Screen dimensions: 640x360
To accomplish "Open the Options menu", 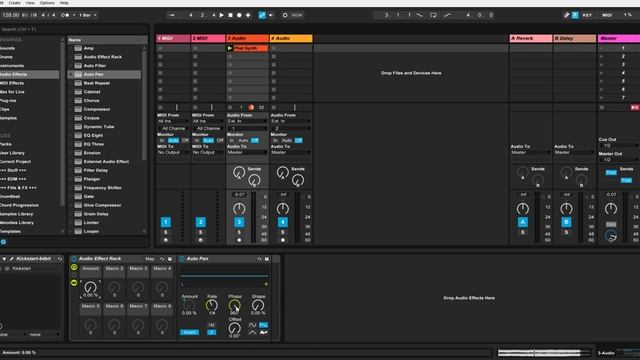I will coord(47,3).
